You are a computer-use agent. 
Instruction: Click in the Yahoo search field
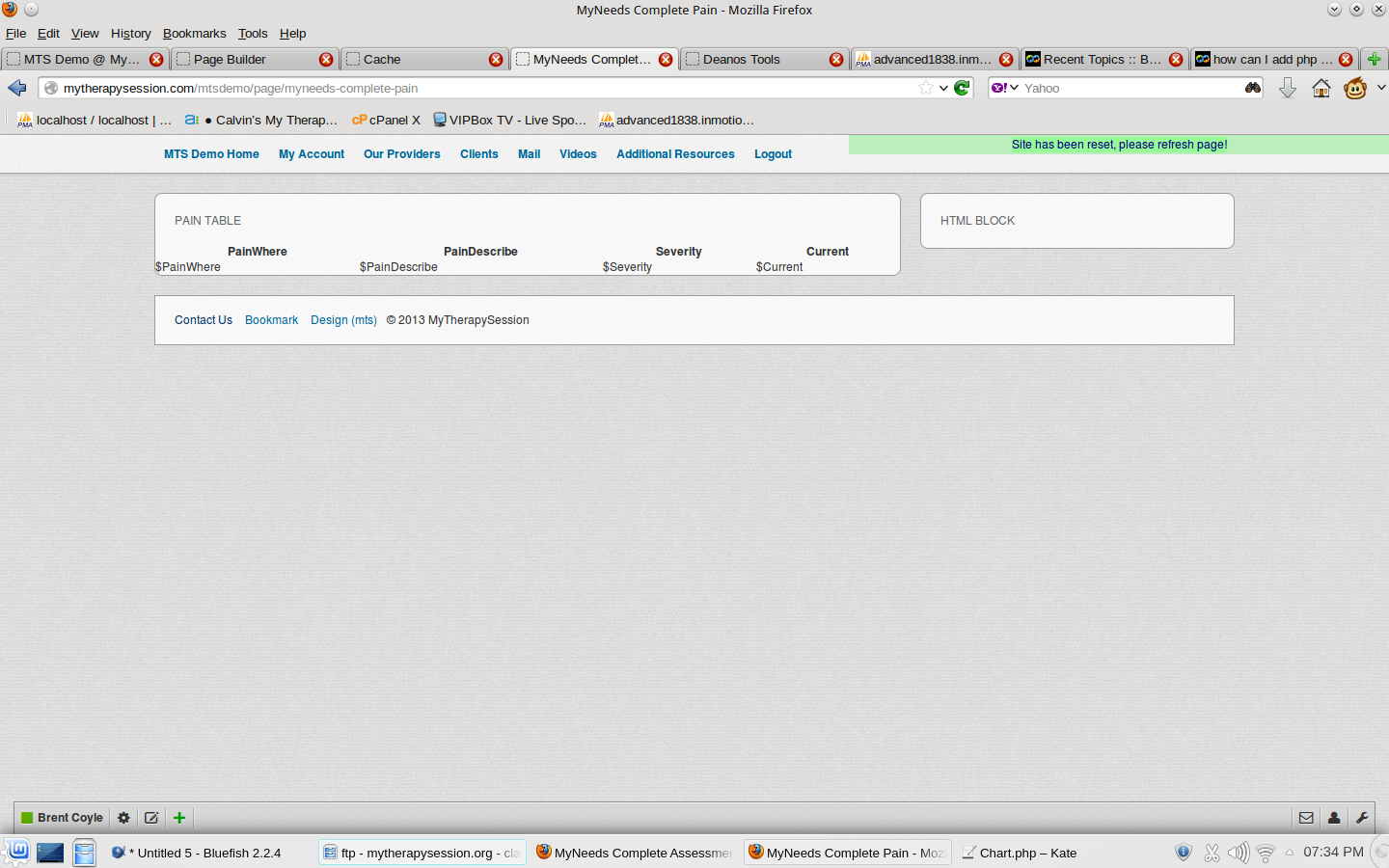(x=1129, y=88)
